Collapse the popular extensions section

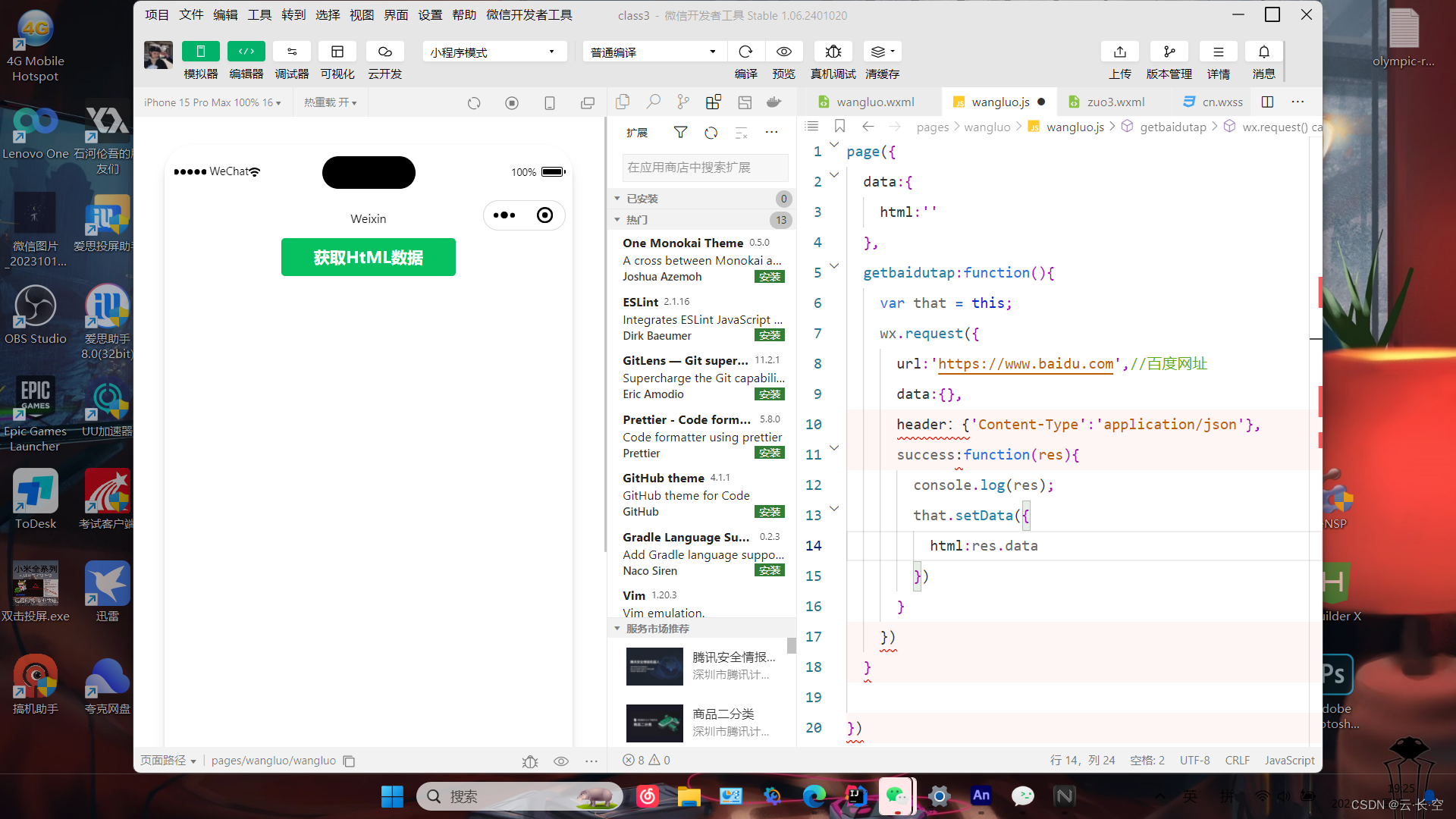[702, 220]
